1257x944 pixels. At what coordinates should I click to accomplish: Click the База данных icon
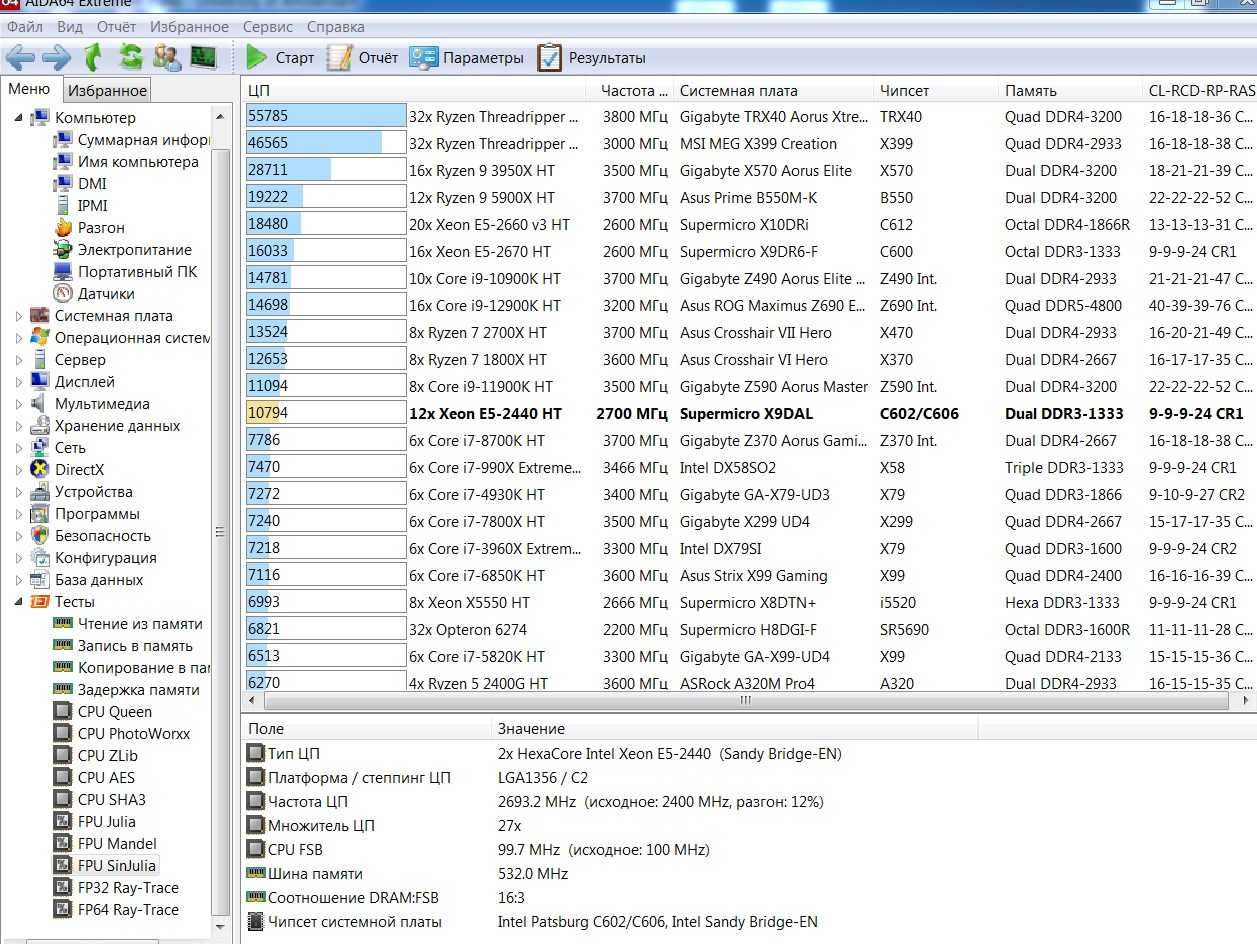click(40, 580)
